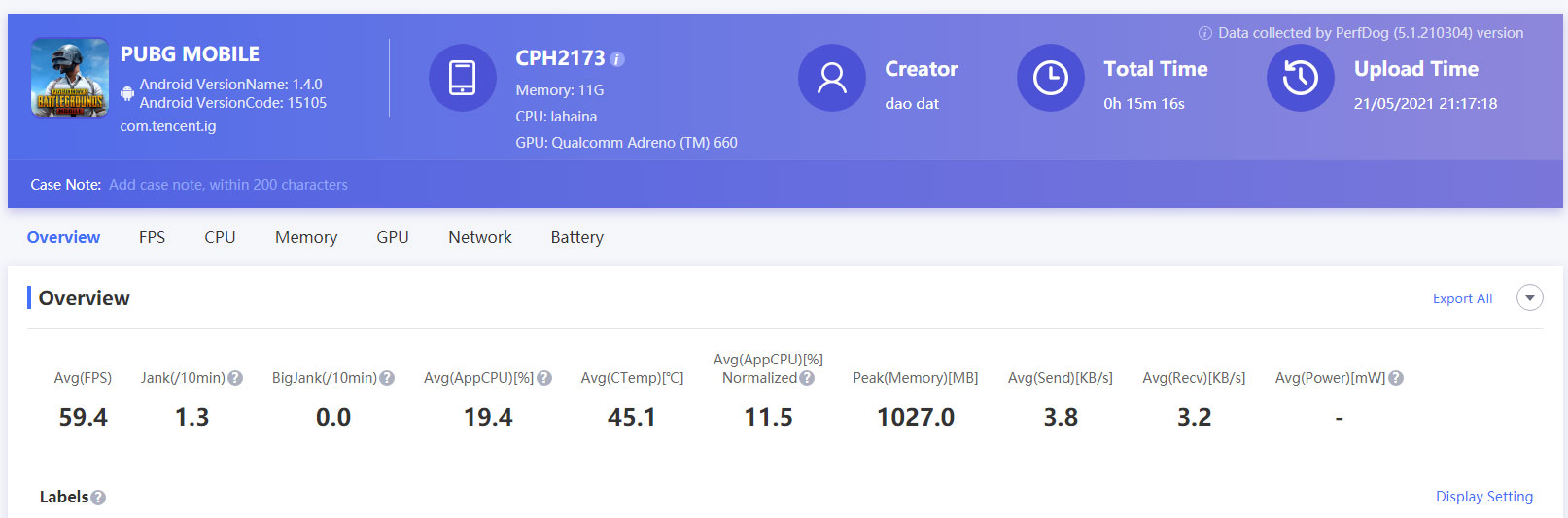This screenshot has height=518, width=1568.
Task: Go to the Network tab
Action: (x=480, y=237)
